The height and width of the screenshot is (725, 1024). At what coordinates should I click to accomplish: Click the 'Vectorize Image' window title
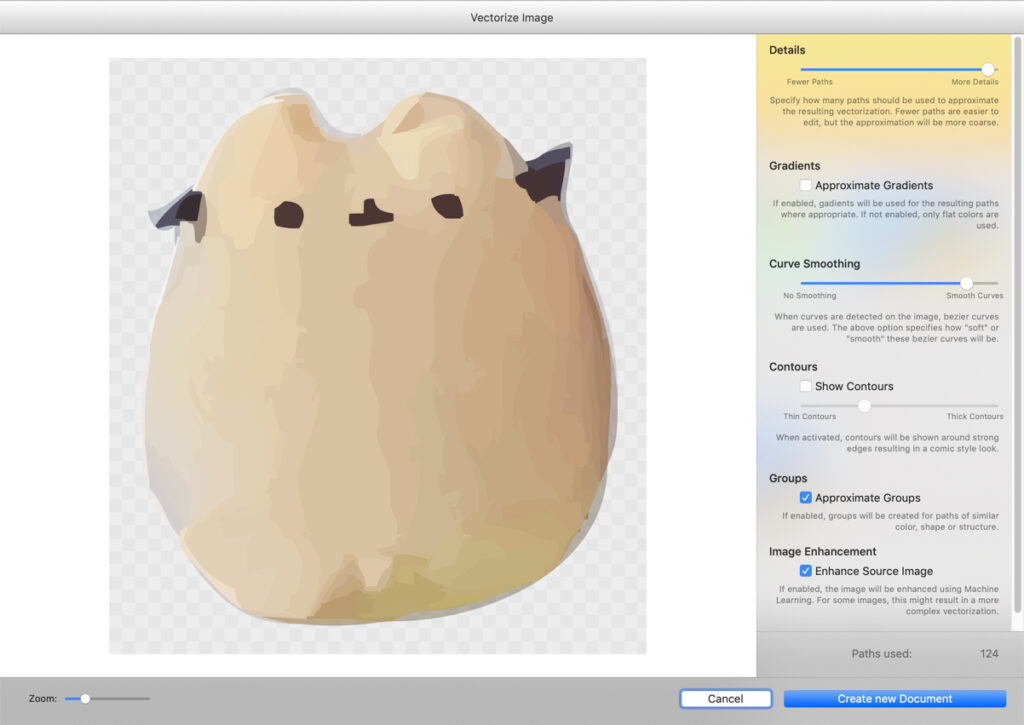pos(512,18)
